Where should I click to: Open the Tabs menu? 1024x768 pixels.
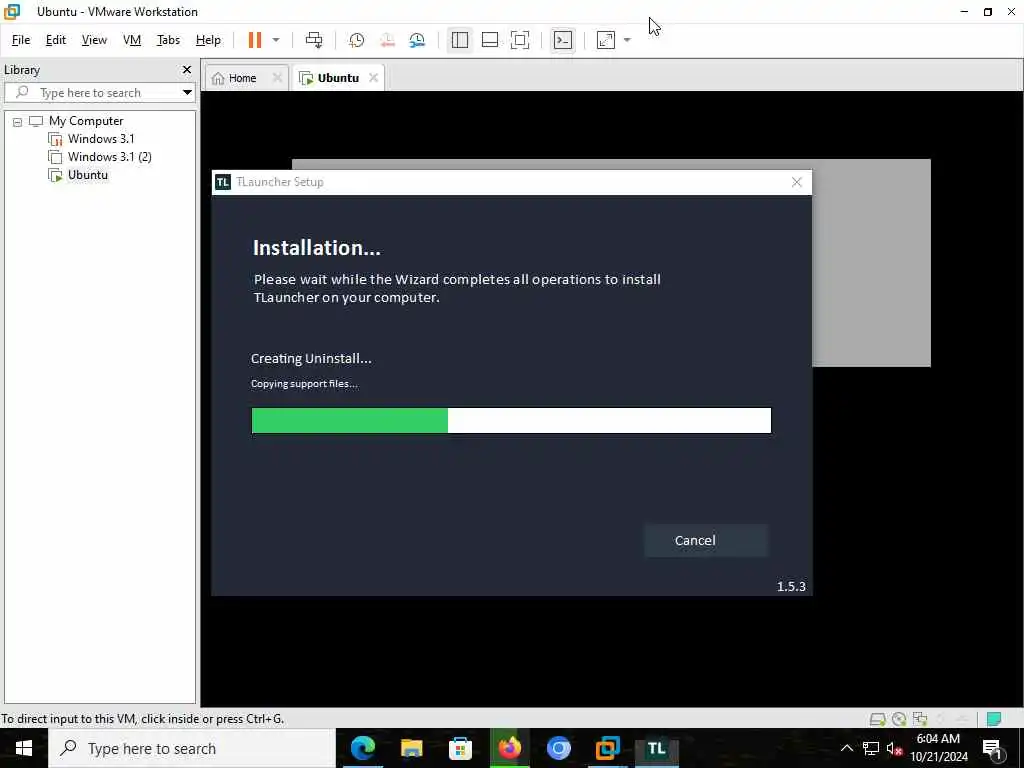(168, 40)
